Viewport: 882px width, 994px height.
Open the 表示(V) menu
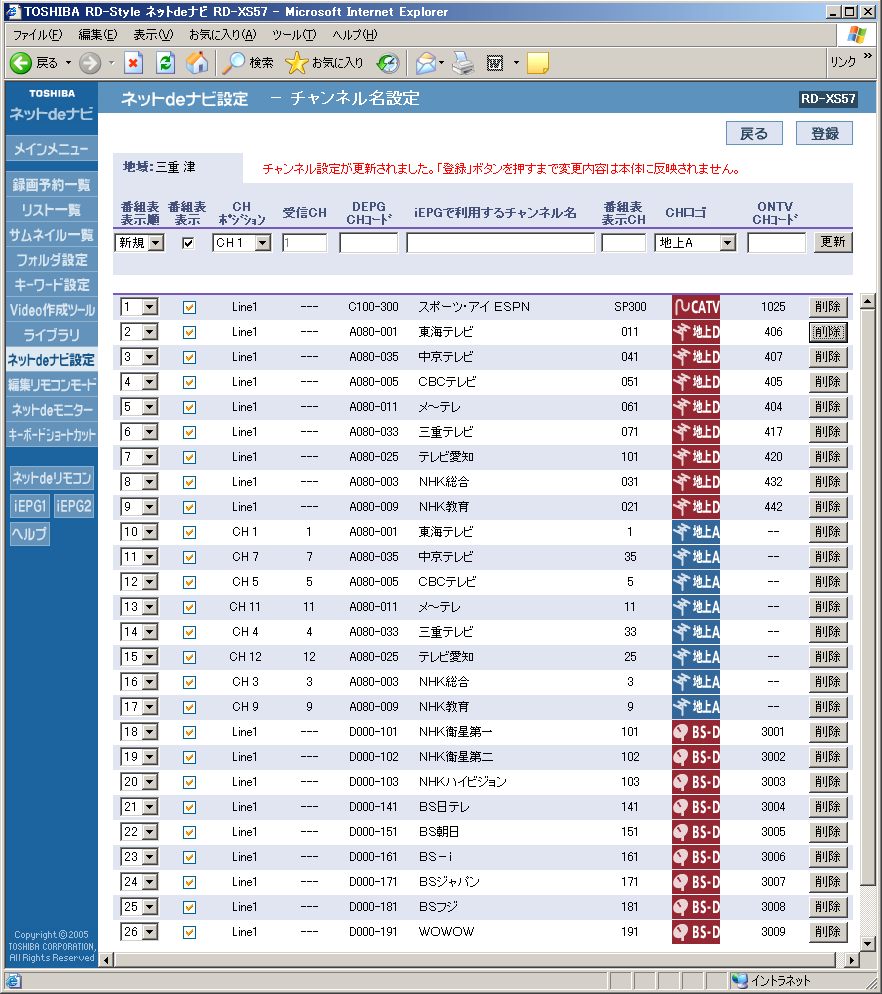point(153,34)
